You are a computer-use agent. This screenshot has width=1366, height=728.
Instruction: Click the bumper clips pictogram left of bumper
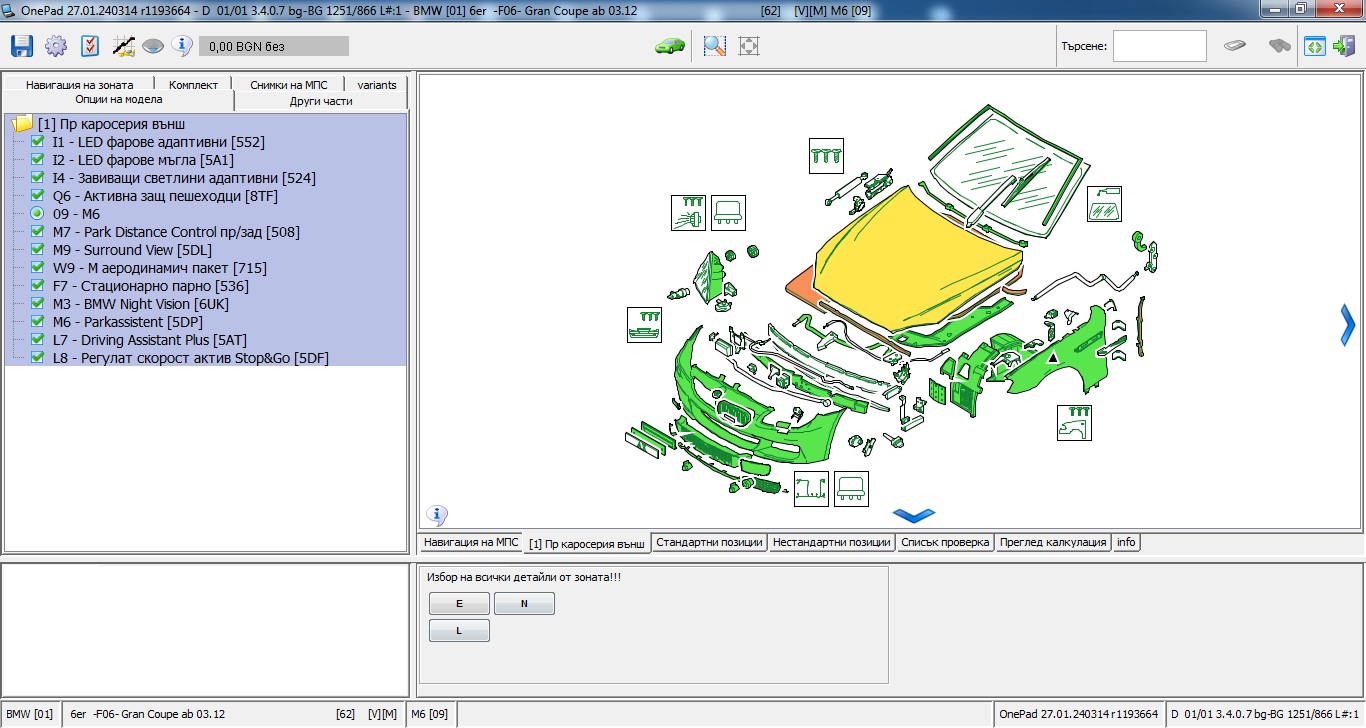644,324
